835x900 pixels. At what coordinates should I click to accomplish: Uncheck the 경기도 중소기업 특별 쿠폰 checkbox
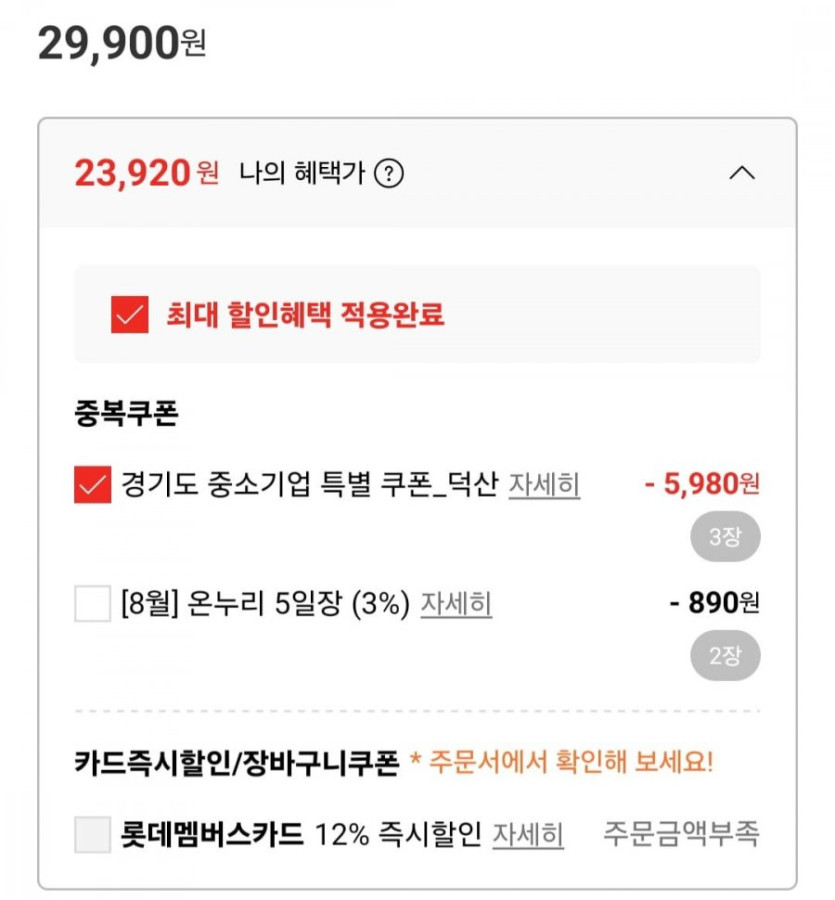(92, 485)
